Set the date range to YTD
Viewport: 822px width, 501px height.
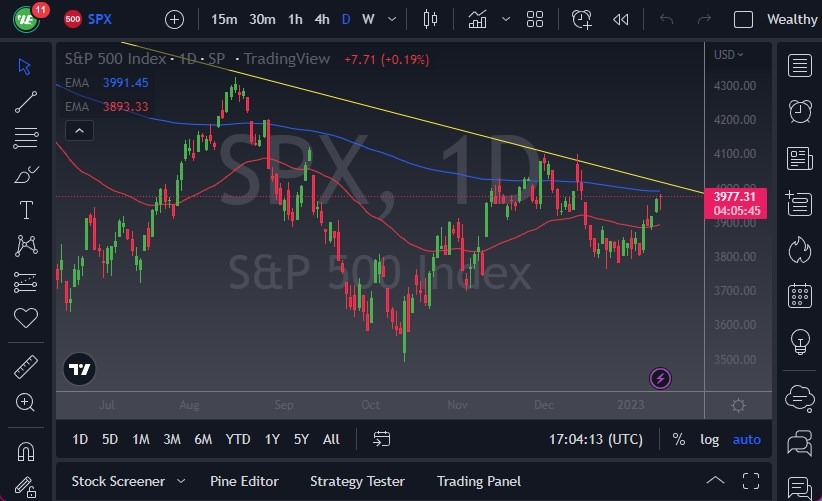238,439
